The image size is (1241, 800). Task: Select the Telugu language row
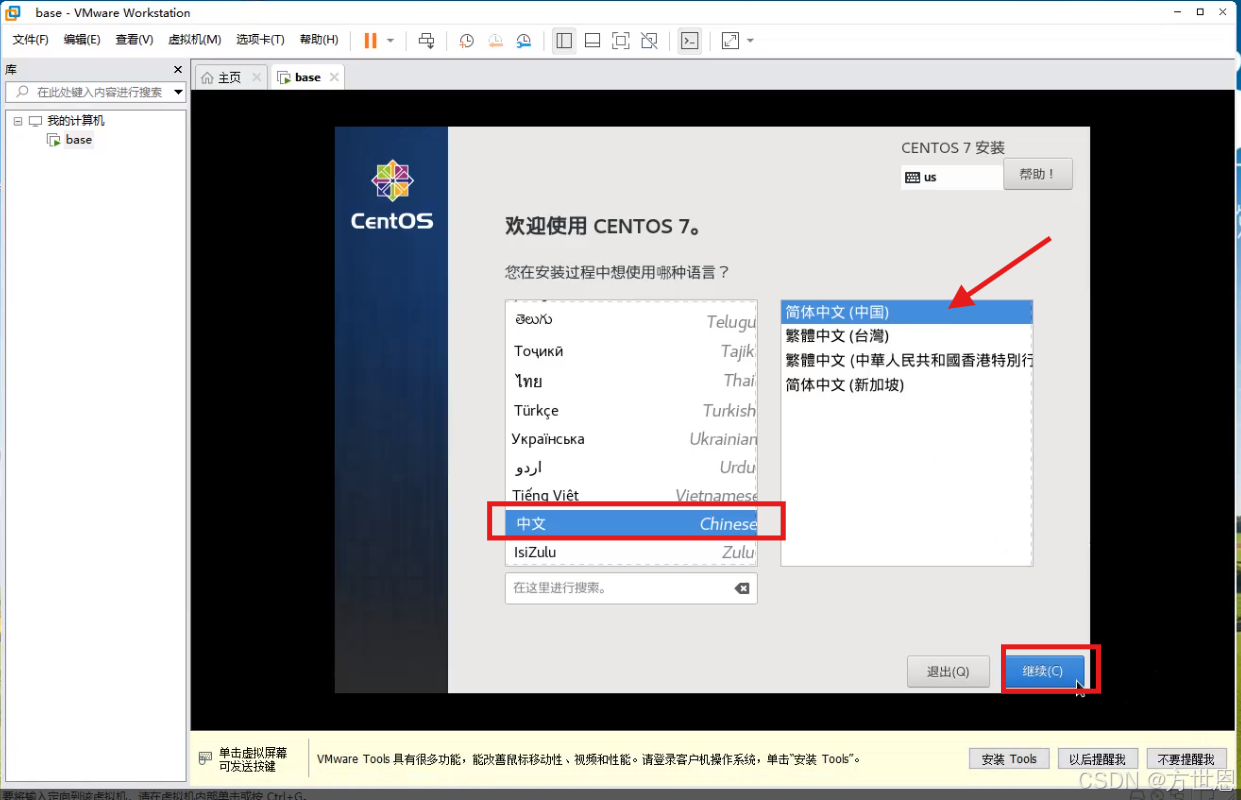click(632, 320)
